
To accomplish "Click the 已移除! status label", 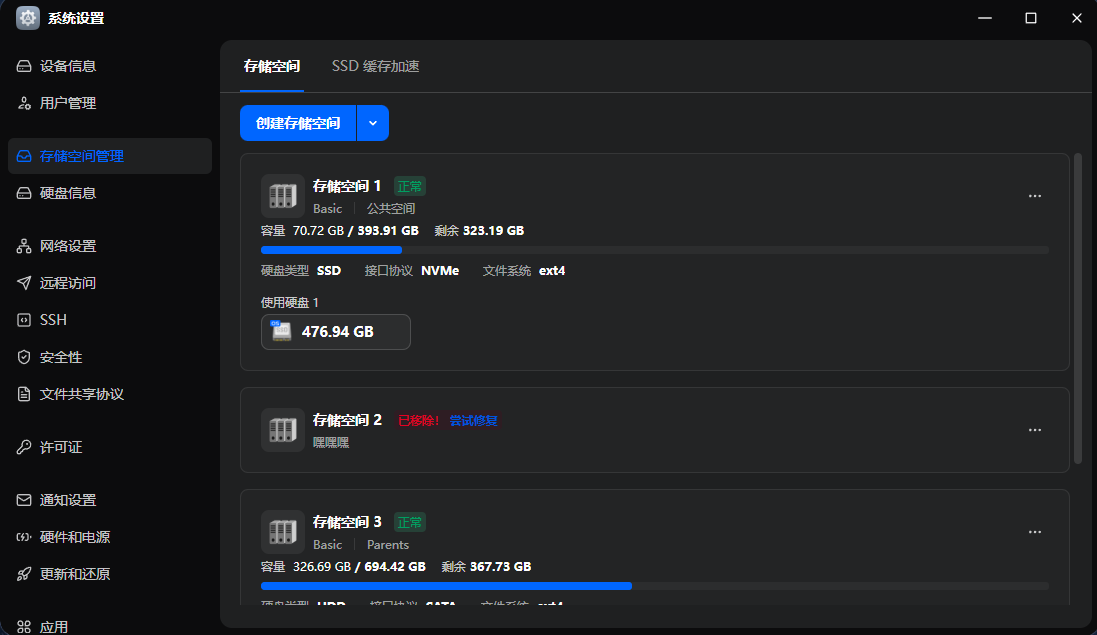I will point(418,420).
